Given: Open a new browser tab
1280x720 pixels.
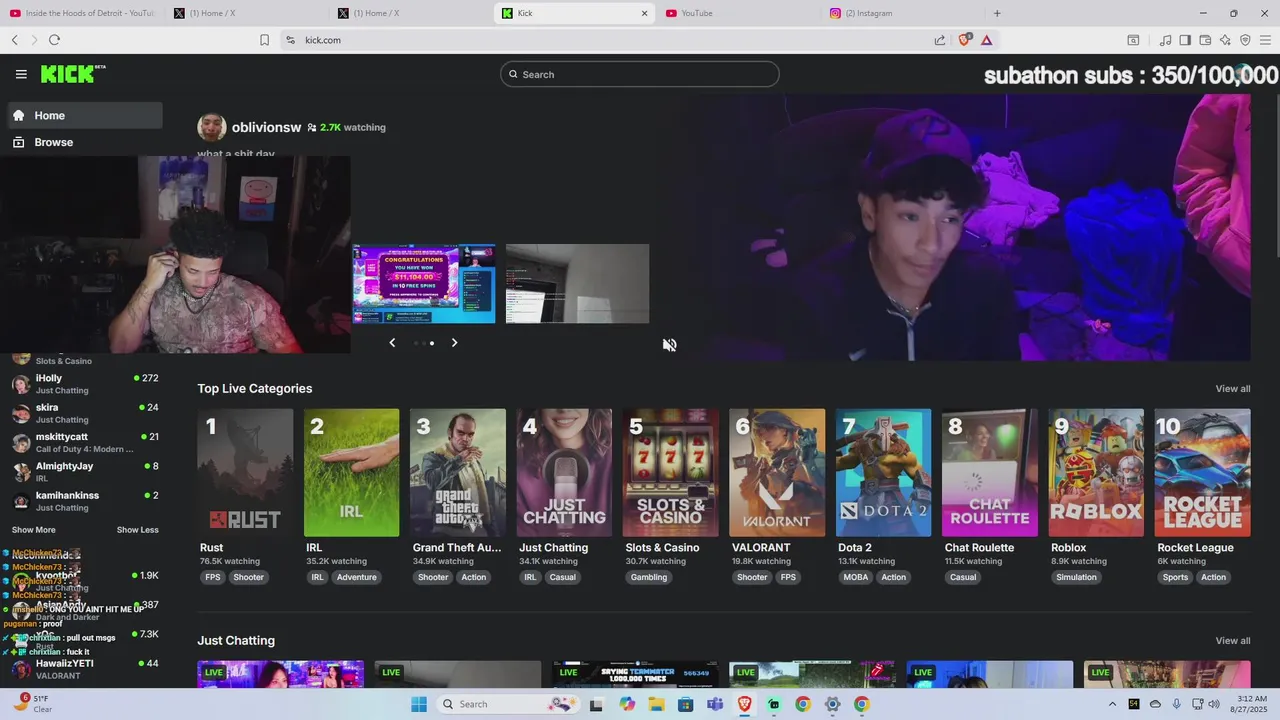Looking at the screenshot, I should (x=997, y=13).
